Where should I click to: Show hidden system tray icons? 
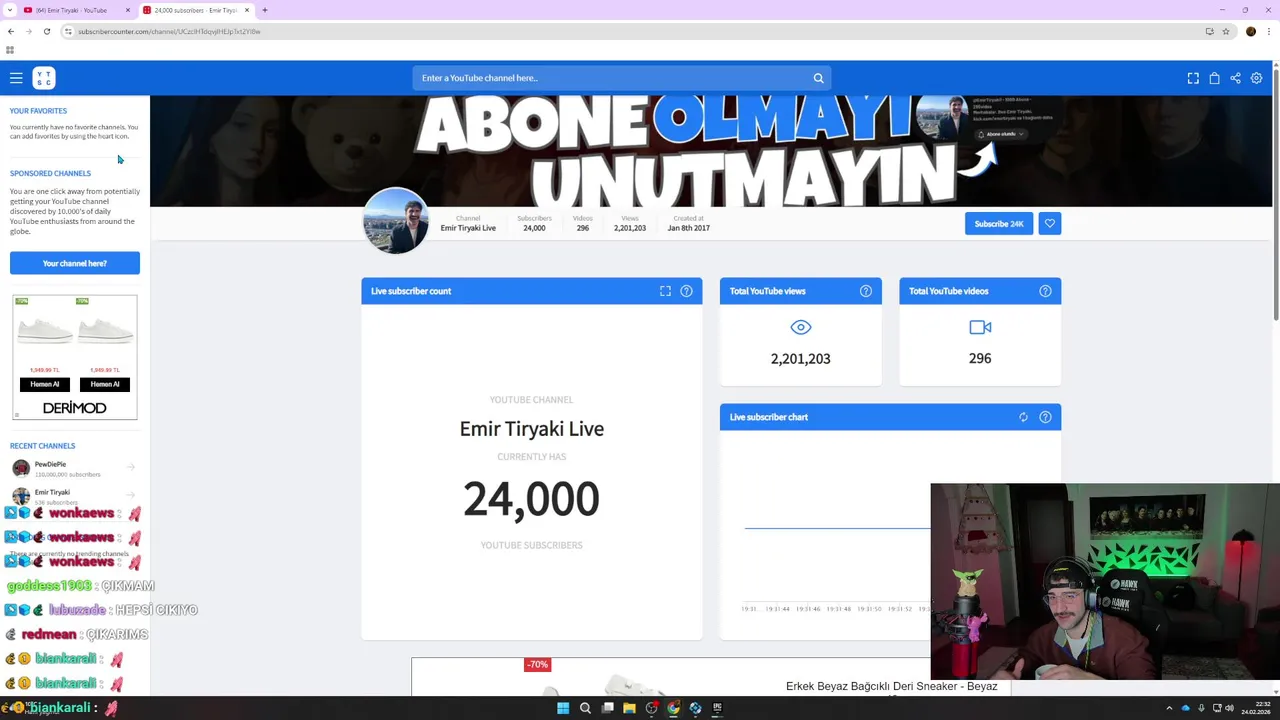pyautogui.click(x=1169, y=708)
